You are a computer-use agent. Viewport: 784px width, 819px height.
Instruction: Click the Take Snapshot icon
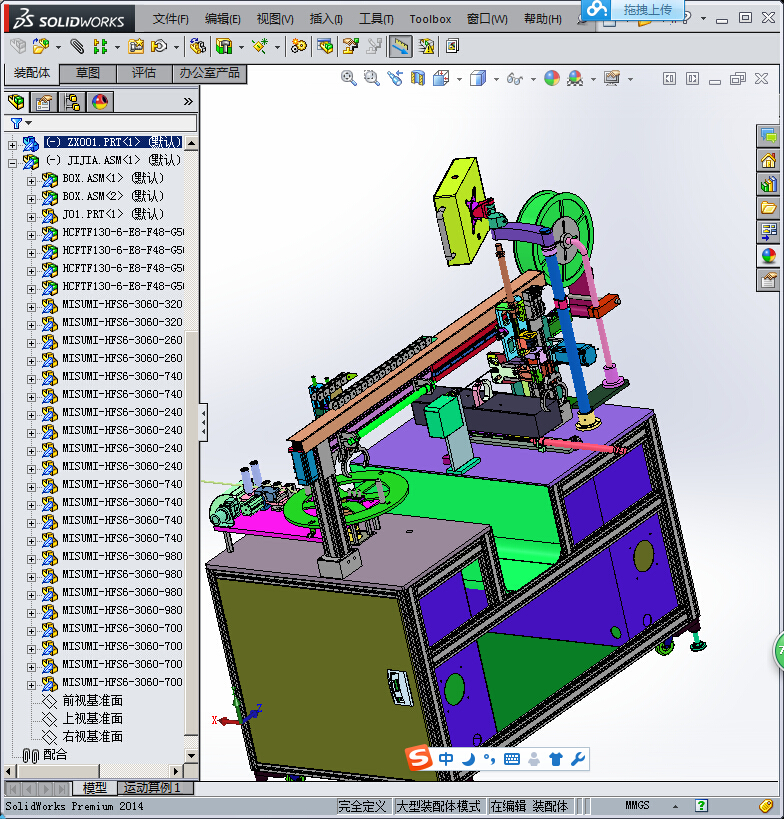[452, 46]
